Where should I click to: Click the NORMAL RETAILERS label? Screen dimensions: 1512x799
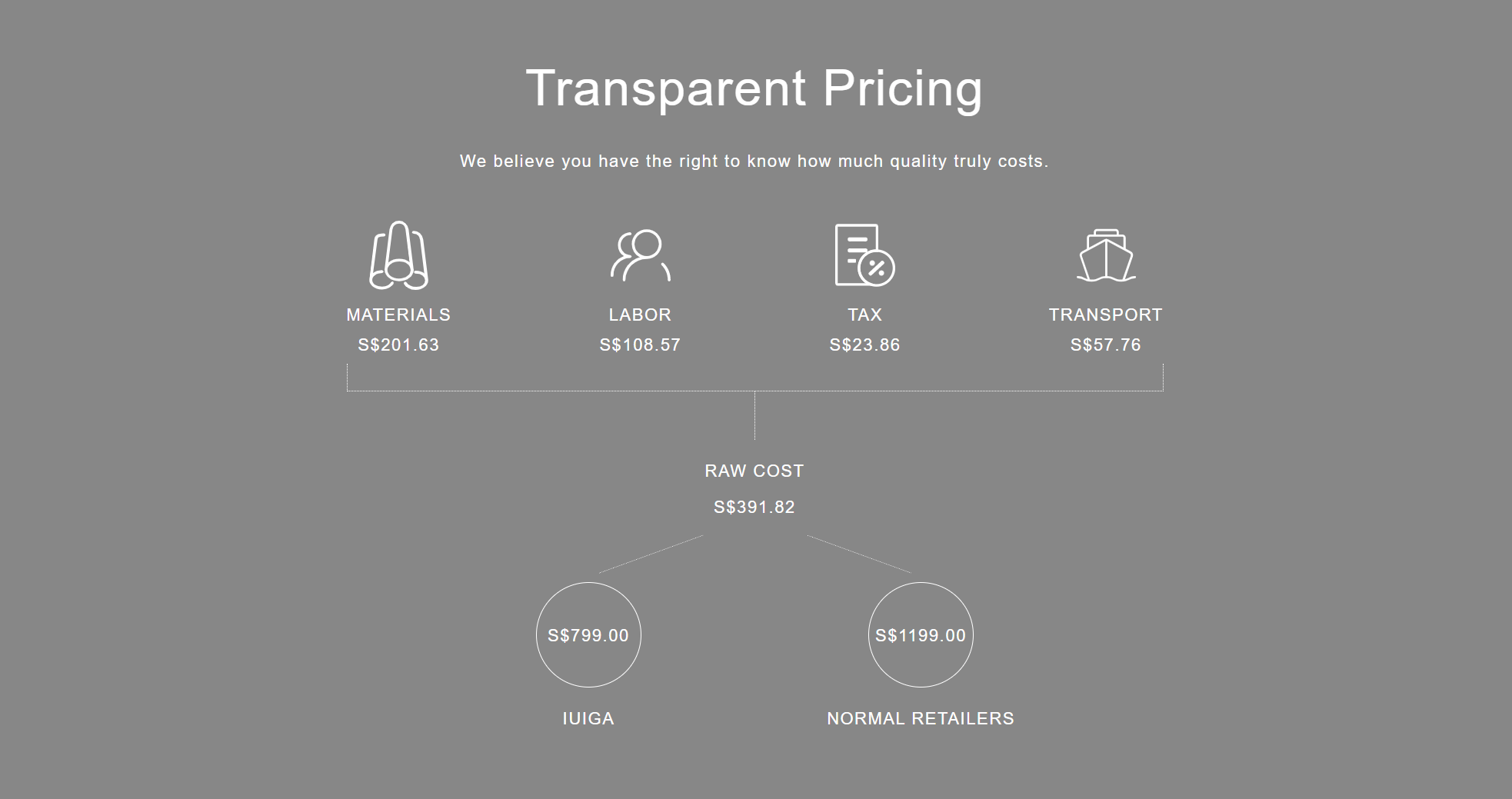pyautogui.click(x=921, y=718)
